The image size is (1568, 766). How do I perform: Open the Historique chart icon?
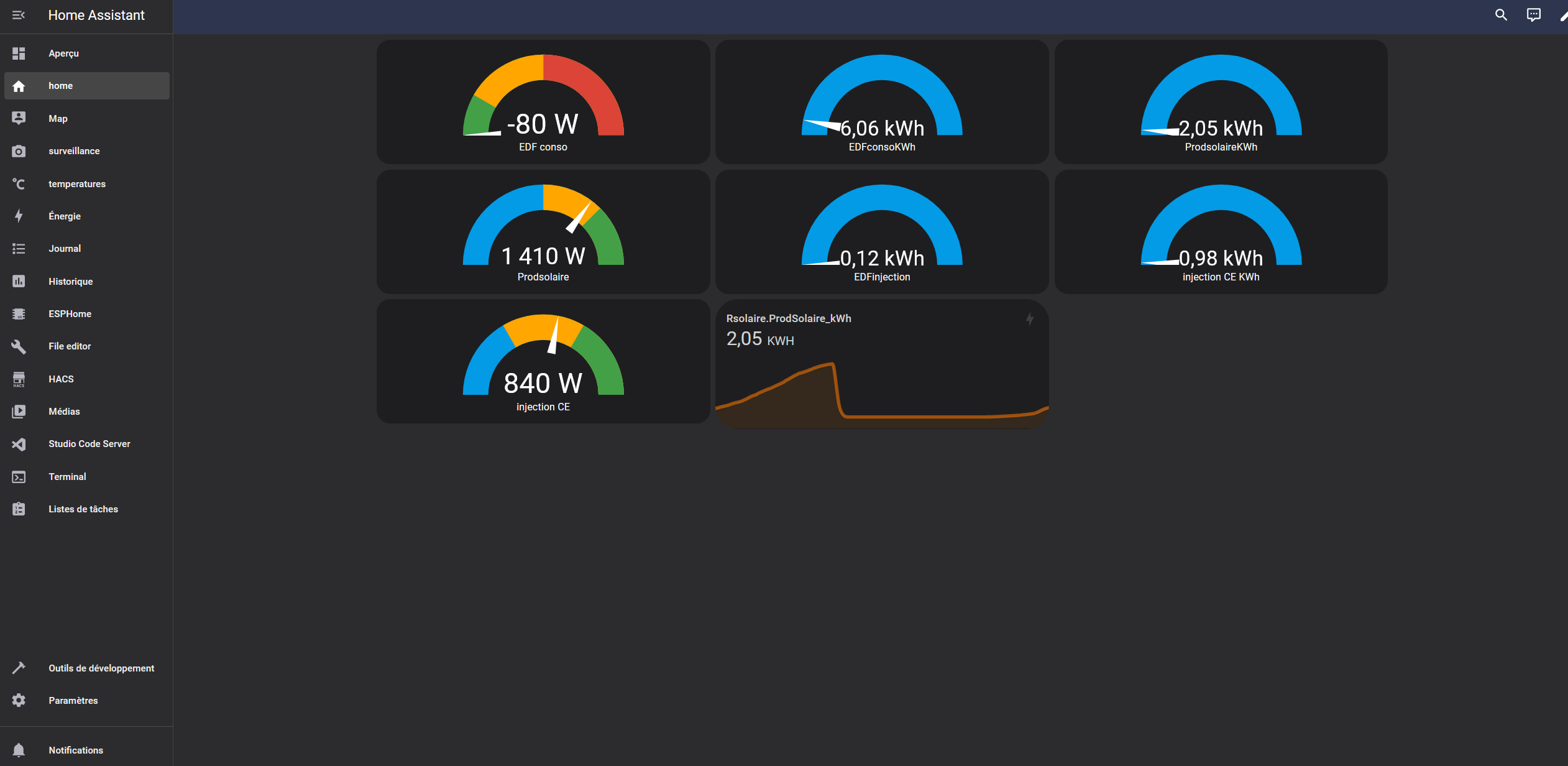pyautogui.click(x=19, y=281)
